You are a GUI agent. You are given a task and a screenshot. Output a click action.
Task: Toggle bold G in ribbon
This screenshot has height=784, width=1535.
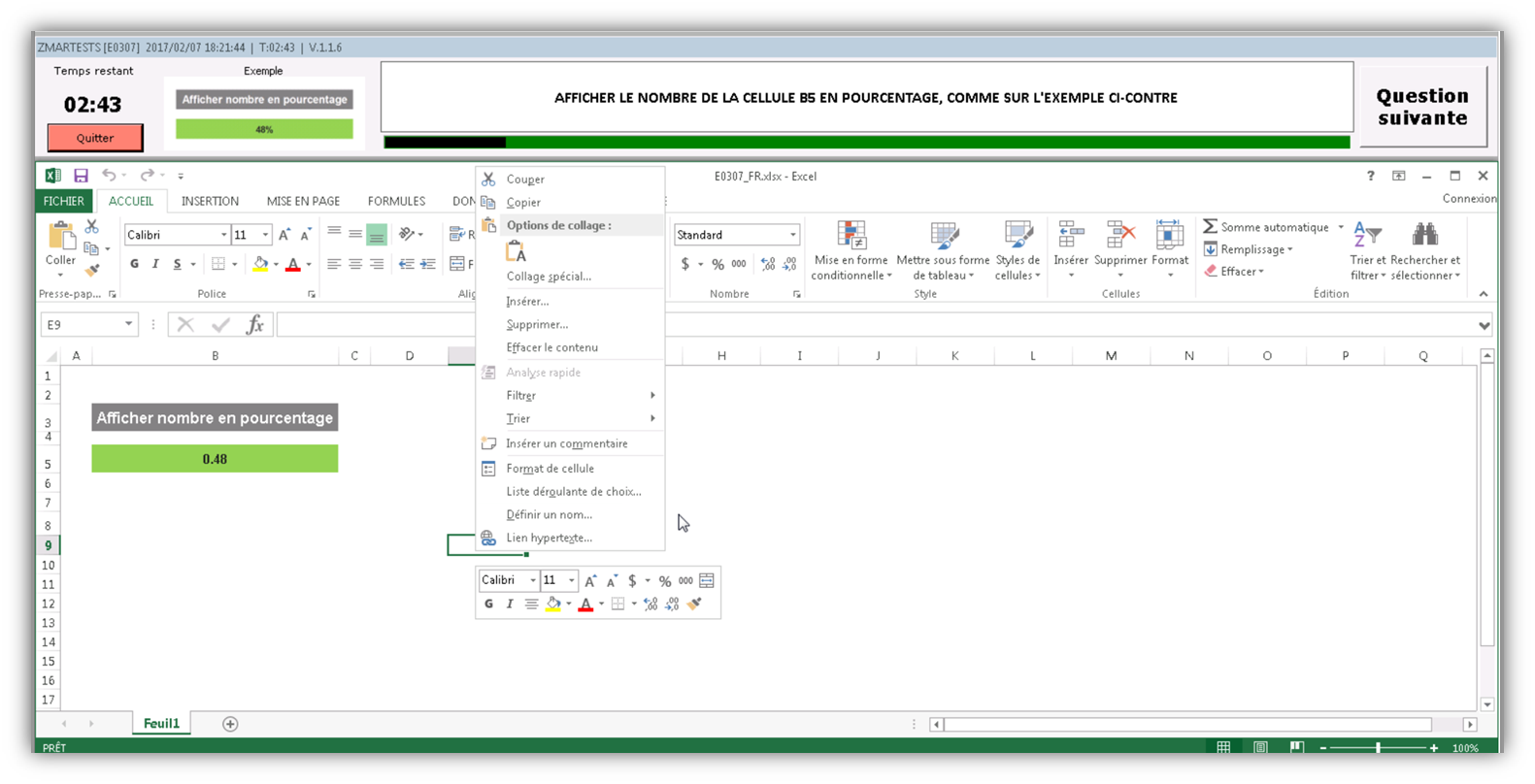coord(134,264)
